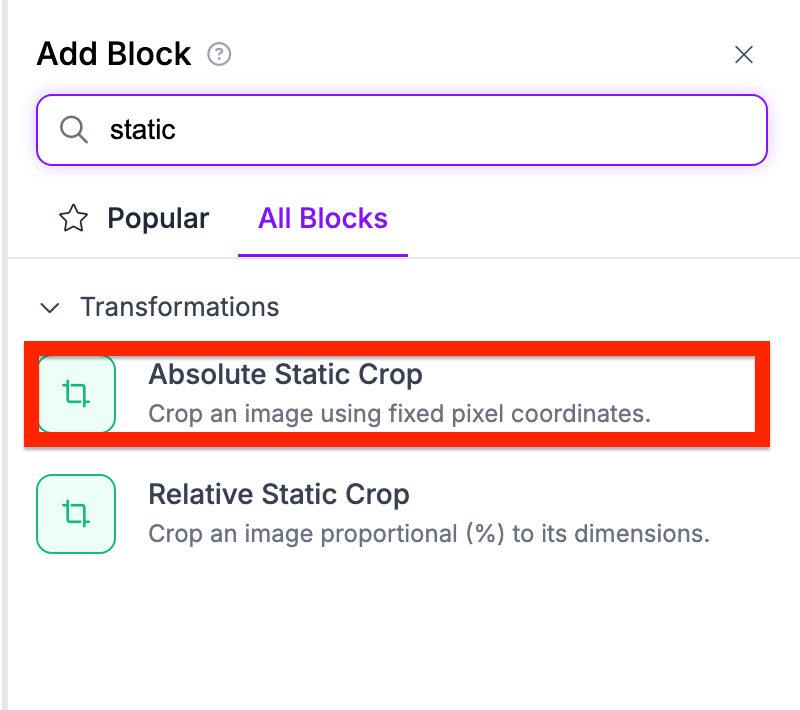
Task: Select the All Blocks tab
Action: 322,219
